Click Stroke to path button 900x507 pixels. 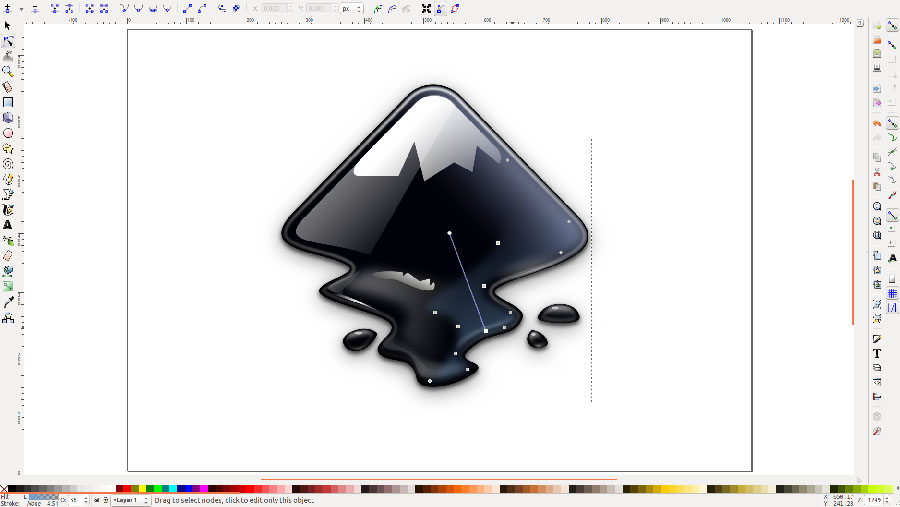(x=236, y=8)
